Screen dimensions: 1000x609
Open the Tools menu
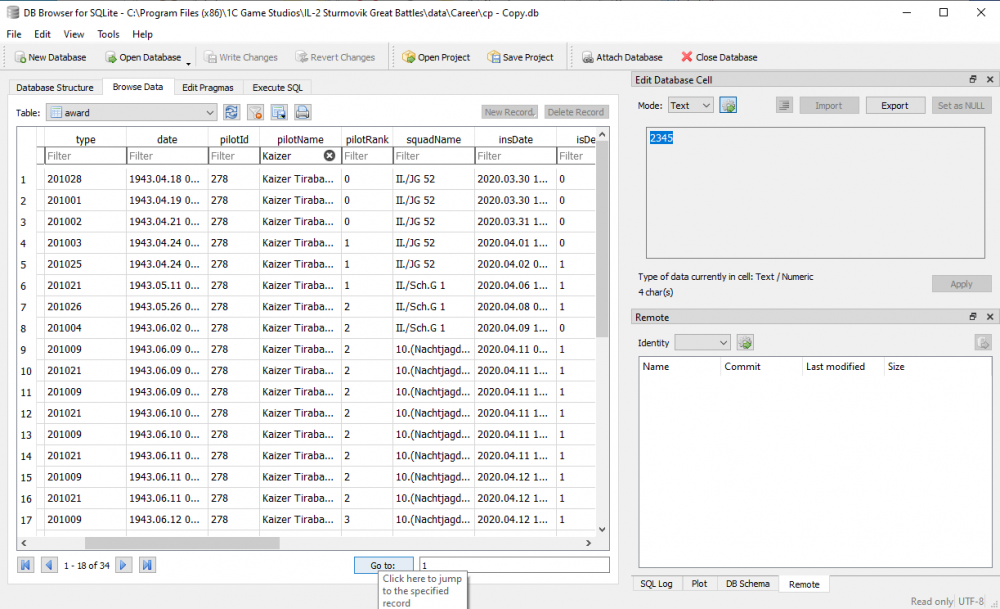(108, 34)
